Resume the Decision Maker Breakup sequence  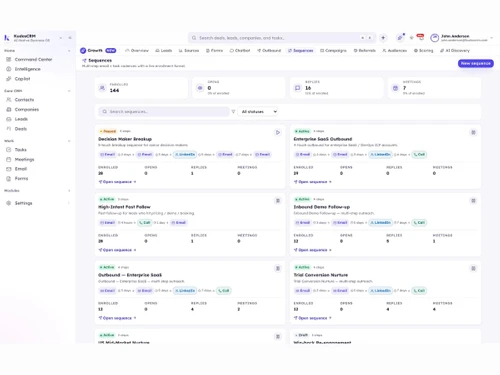point(278,132)
